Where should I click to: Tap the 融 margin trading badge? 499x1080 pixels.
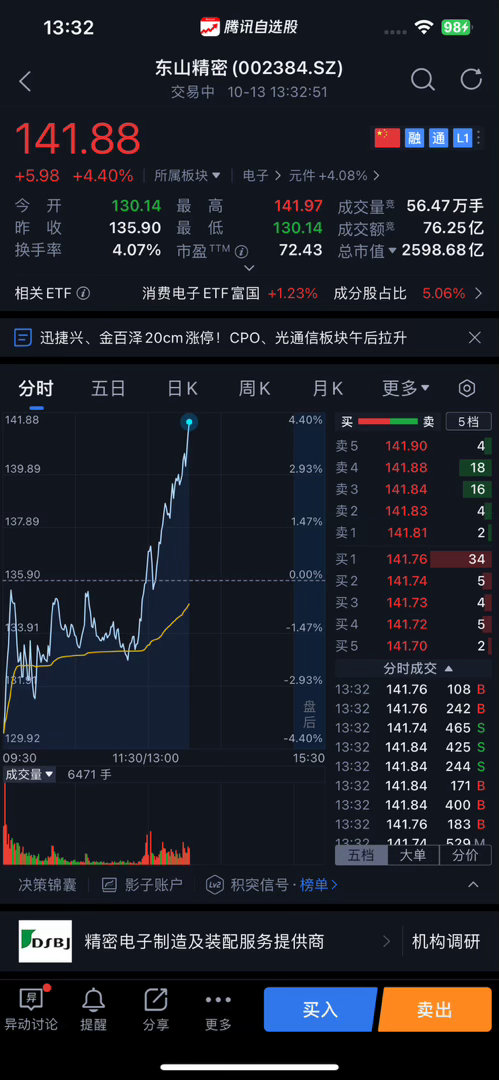pyautogui.click(x=414, y=138)
